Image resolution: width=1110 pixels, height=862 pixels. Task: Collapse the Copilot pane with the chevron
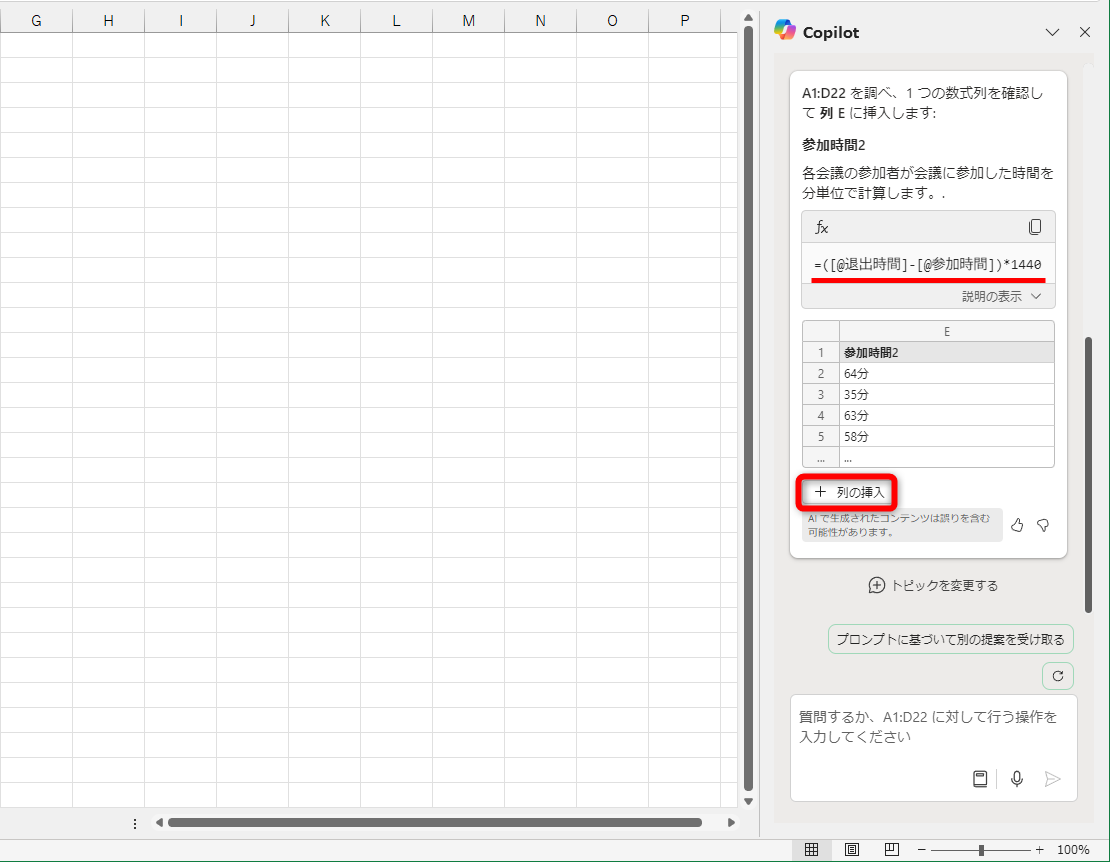click(x=1052, y=32)
